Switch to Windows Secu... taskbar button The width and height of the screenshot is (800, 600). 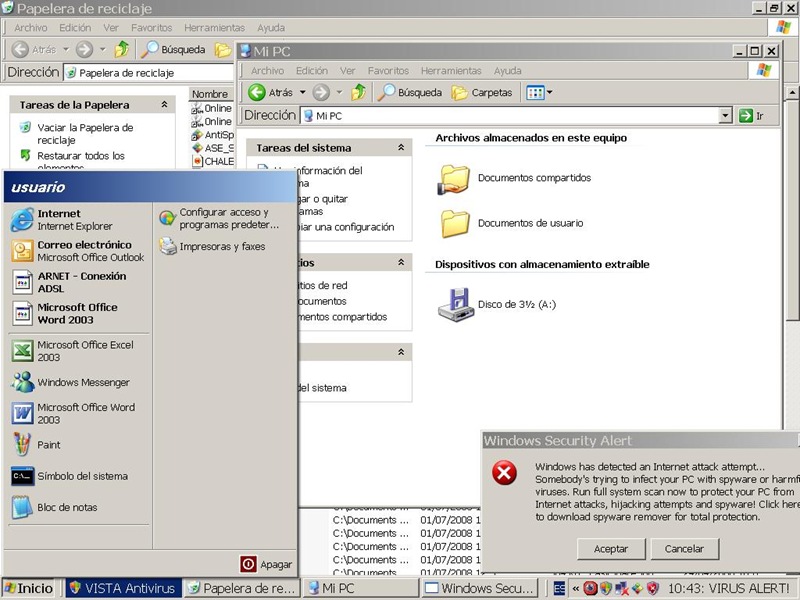(480, 588)
